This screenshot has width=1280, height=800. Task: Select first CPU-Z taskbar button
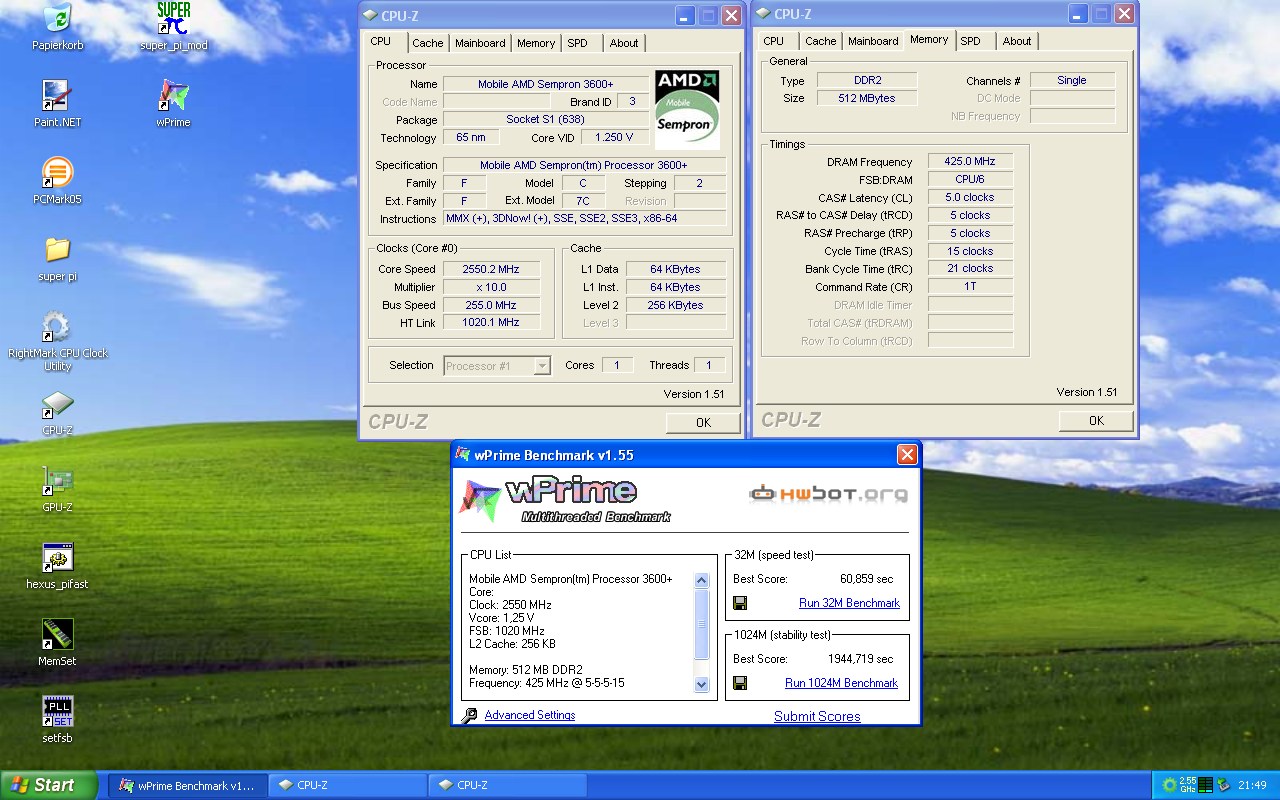pyautogui.click(x=348, y=785)
